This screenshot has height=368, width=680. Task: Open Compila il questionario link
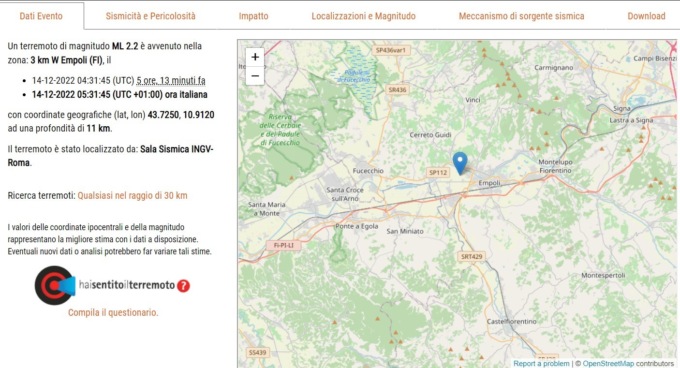113,313
